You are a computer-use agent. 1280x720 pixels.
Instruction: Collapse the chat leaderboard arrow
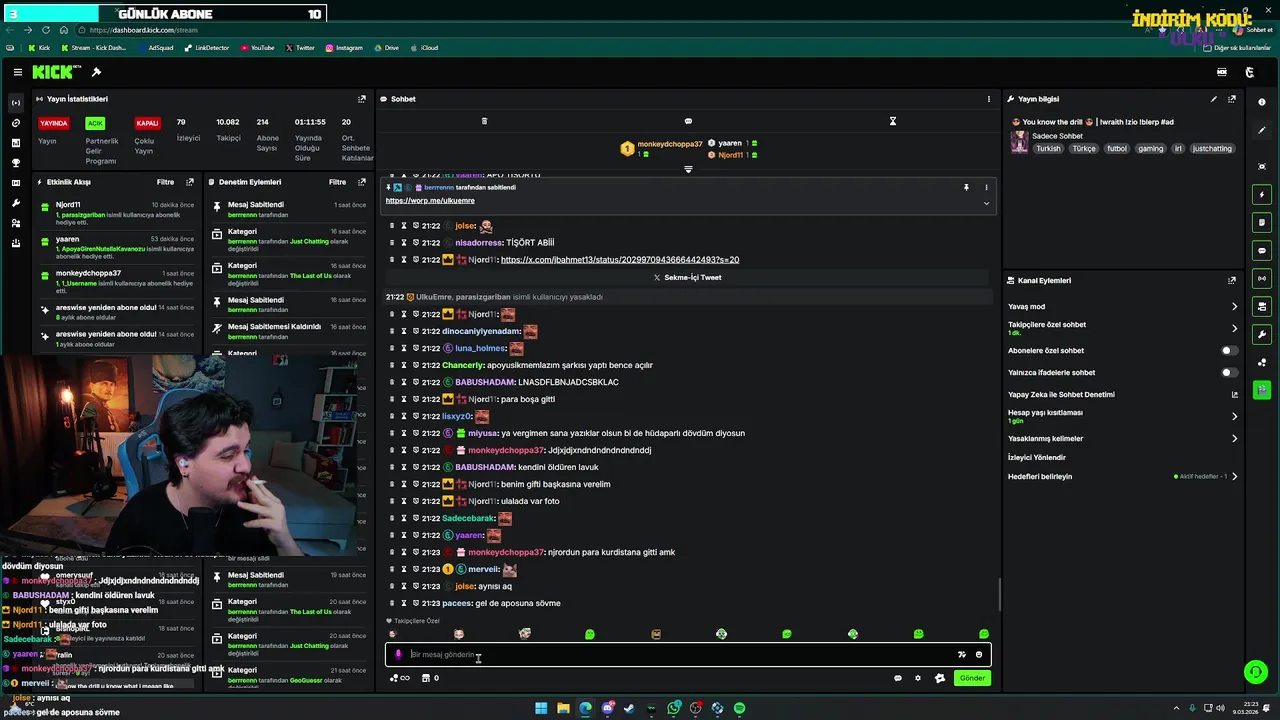tap(688, 169)
